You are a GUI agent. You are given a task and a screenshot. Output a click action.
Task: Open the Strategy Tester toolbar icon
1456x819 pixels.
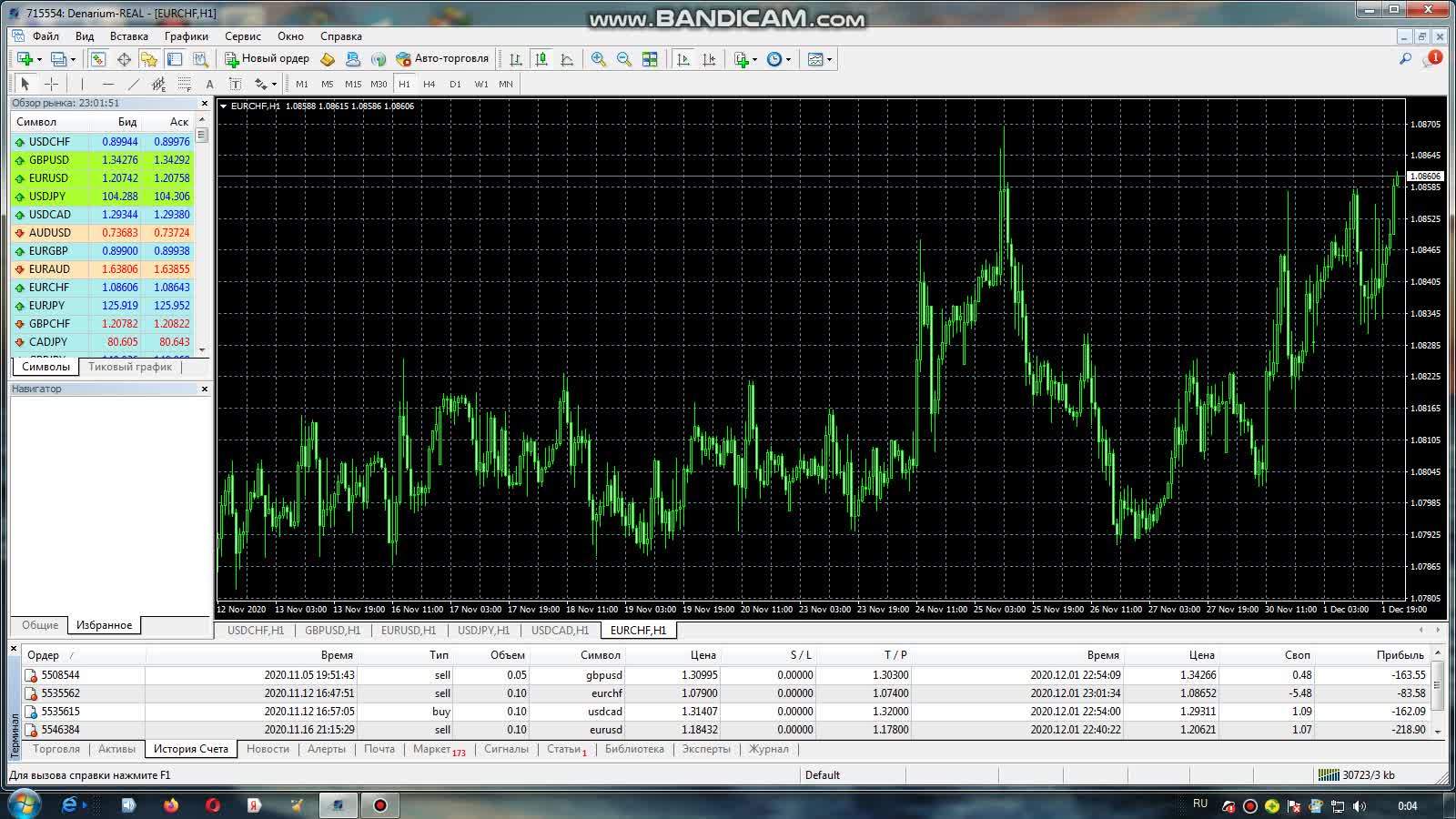click(x=200, y=59)
